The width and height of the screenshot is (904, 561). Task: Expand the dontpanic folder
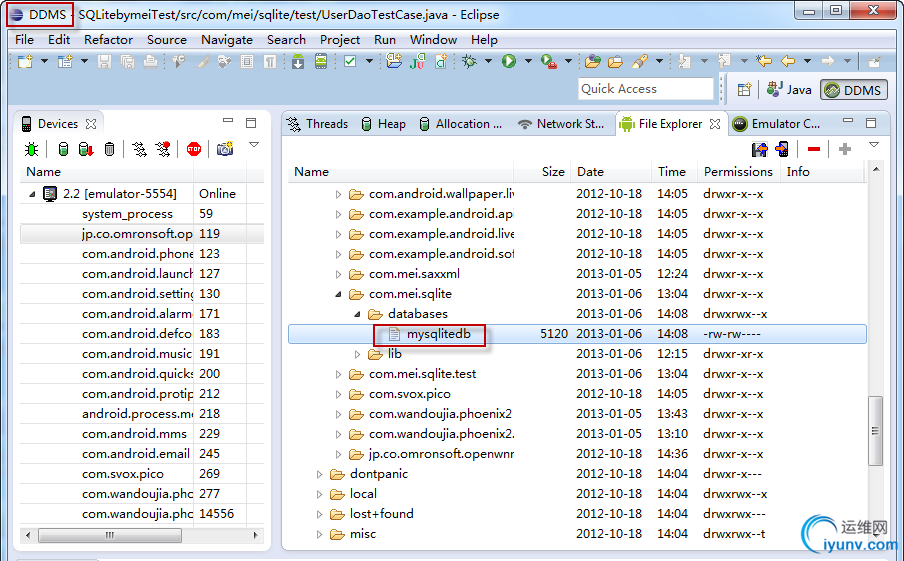pyautogui.click(x=319, y=474)
